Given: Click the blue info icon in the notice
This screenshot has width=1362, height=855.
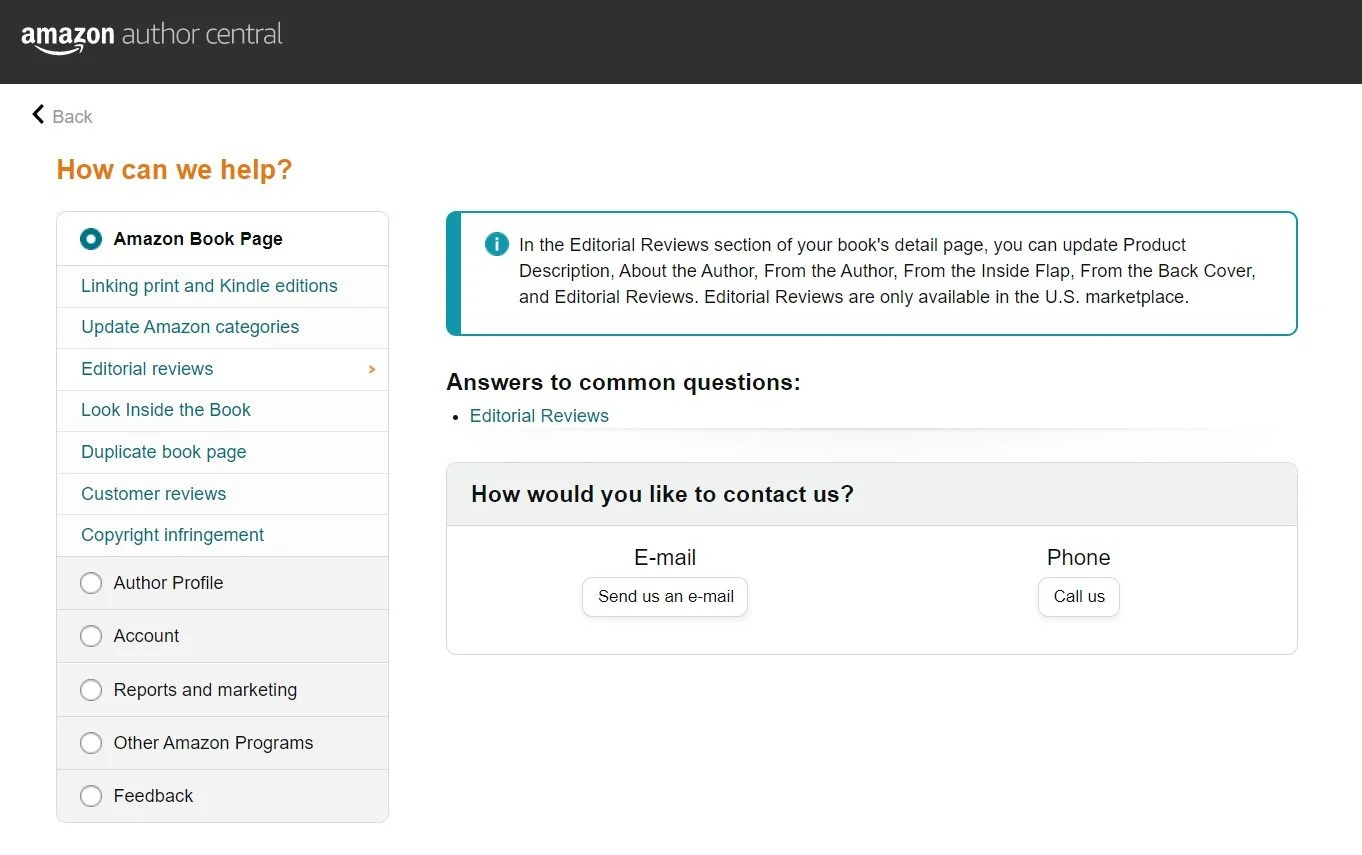Looking at the screenshot, I should (497, 244).
